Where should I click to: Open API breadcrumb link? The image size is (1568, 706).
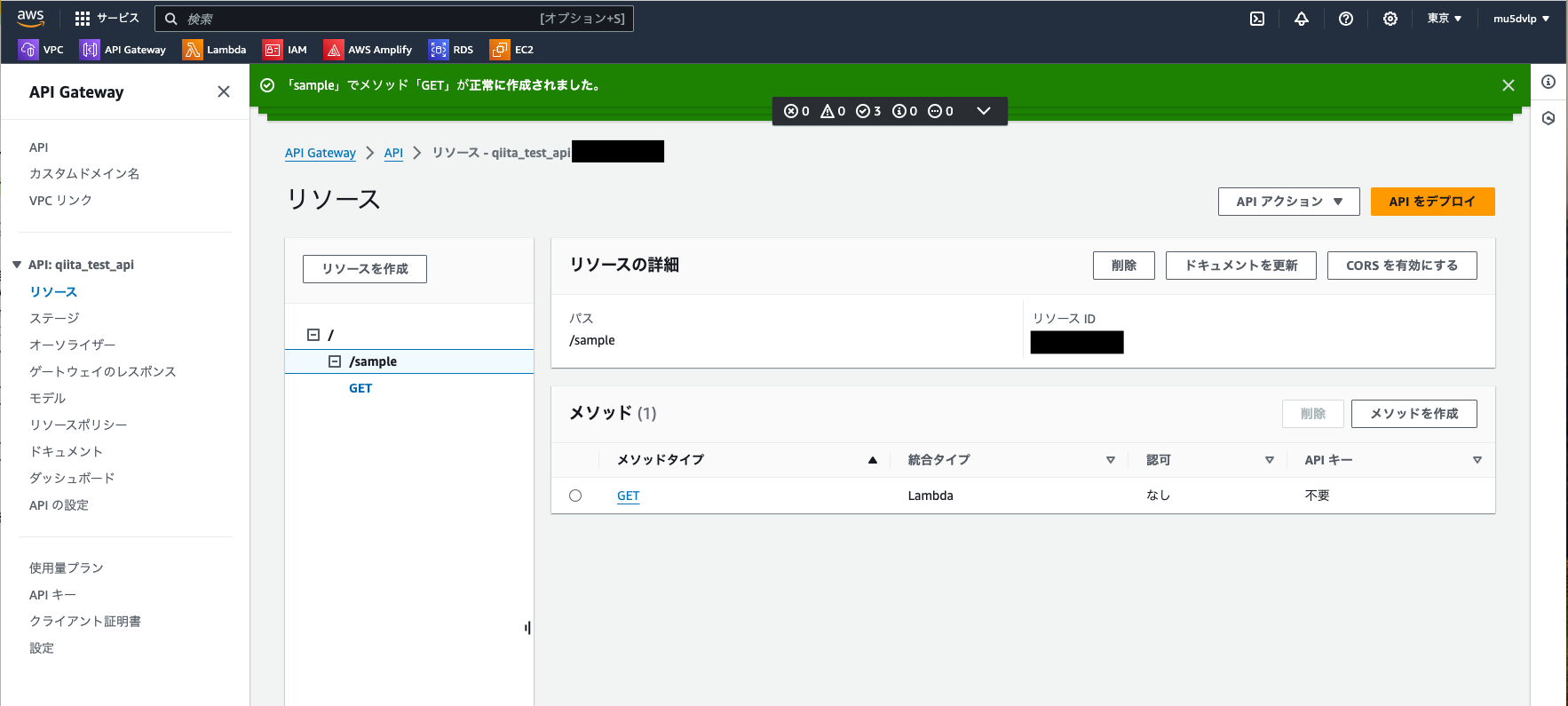393,153
